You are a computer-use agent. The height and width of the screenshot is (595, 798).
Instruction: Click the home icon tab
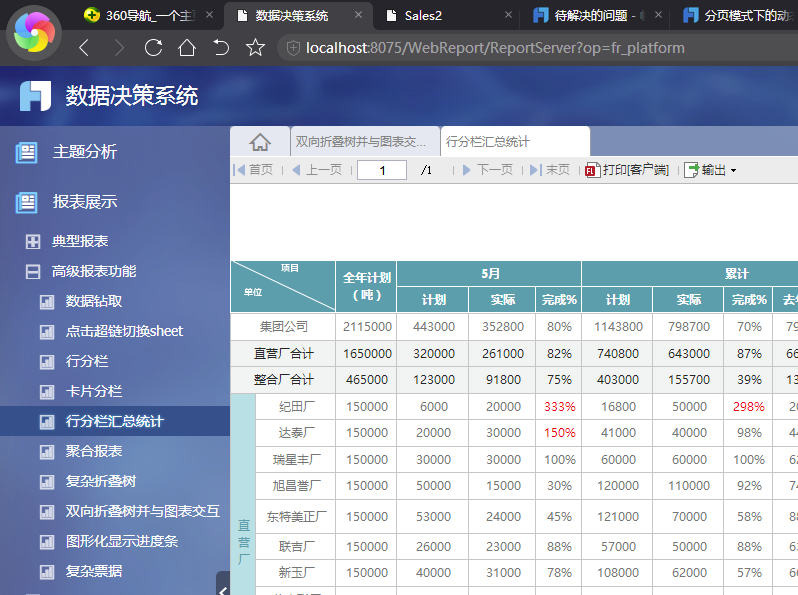(260, 142)
